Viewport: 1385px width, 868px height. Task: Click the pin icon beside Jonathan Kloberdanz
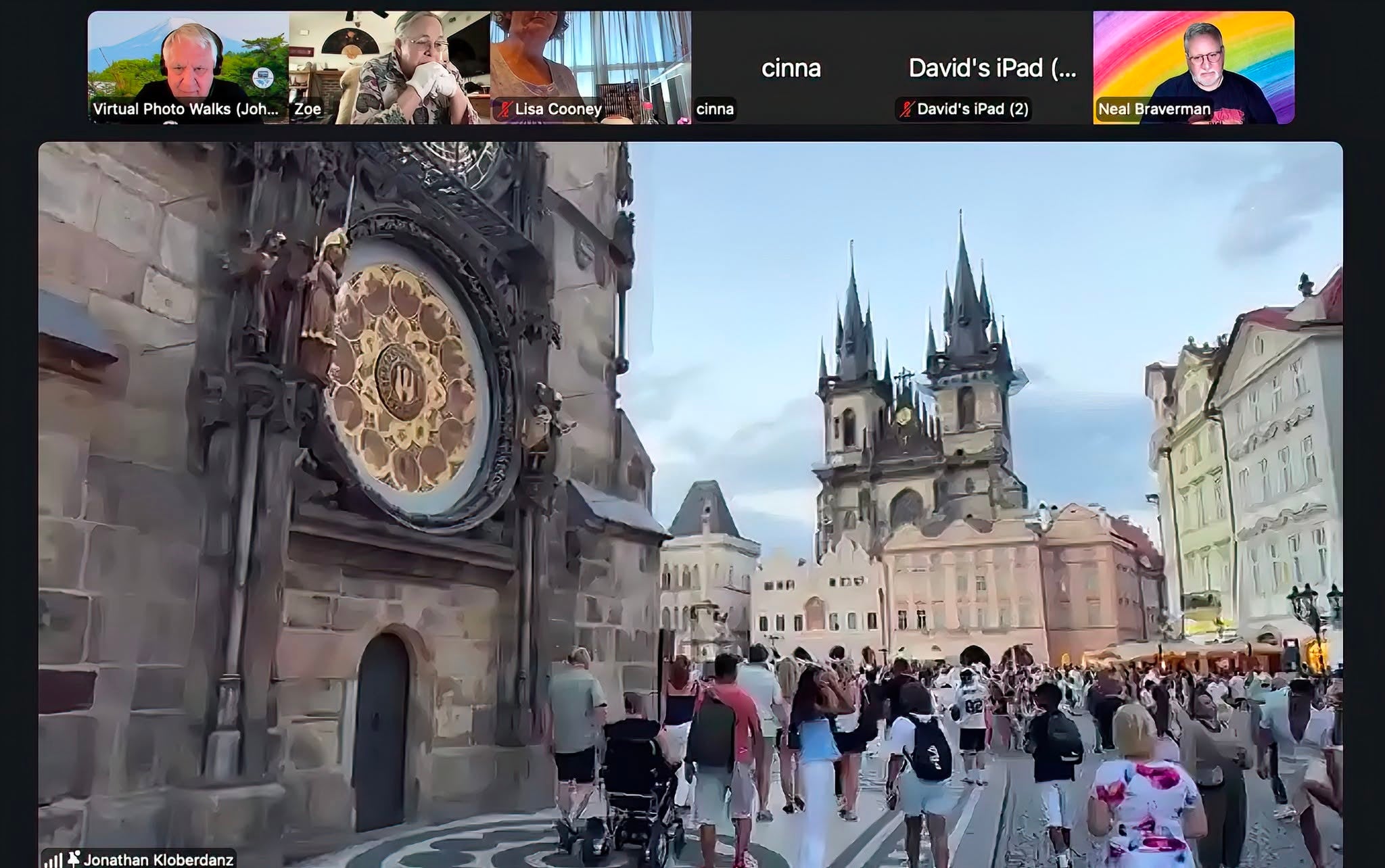coord(74,859)
